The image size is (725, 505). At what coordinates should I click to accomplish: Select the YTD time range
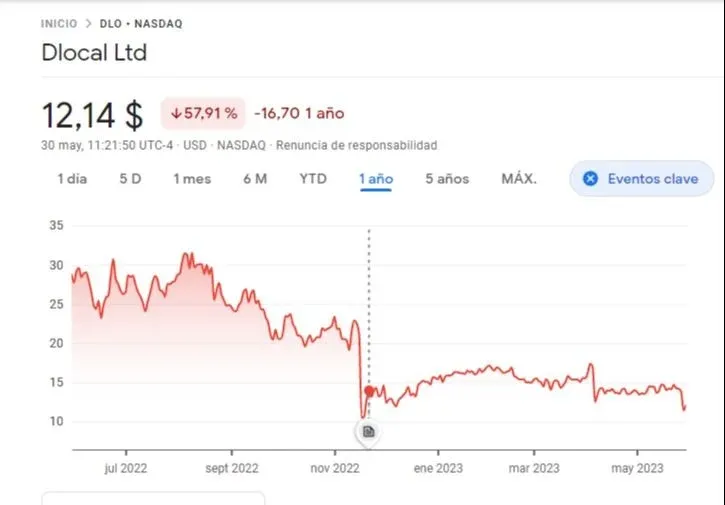[313, 179]
